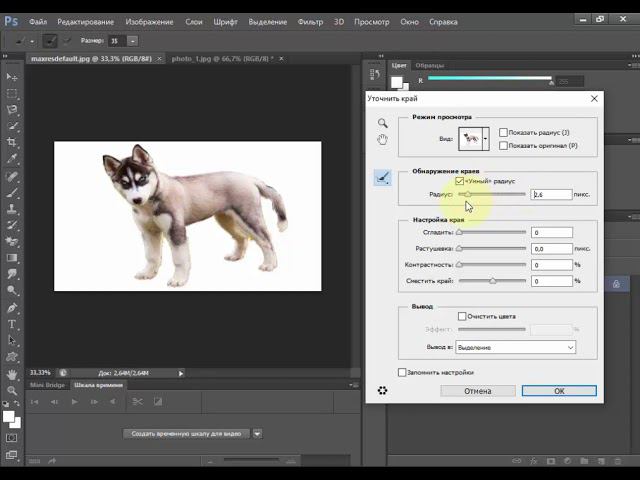Open the status bar info arrow
Screen dimensions: 640x480
tap(181, 373)
